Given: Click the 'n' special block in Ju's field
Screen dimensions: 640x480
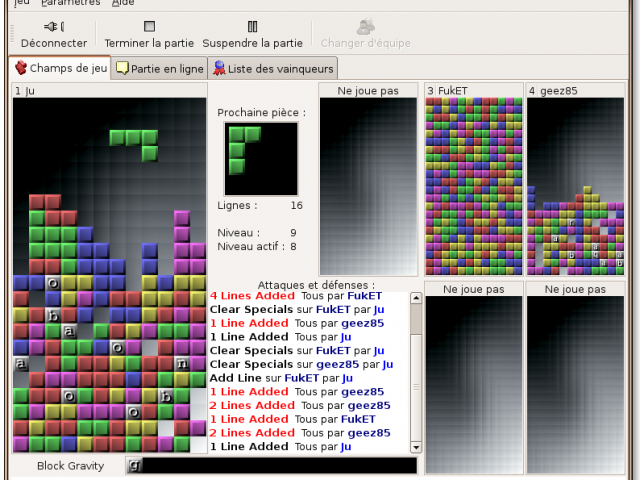Looking at the screenshot, I should (182, 363).
